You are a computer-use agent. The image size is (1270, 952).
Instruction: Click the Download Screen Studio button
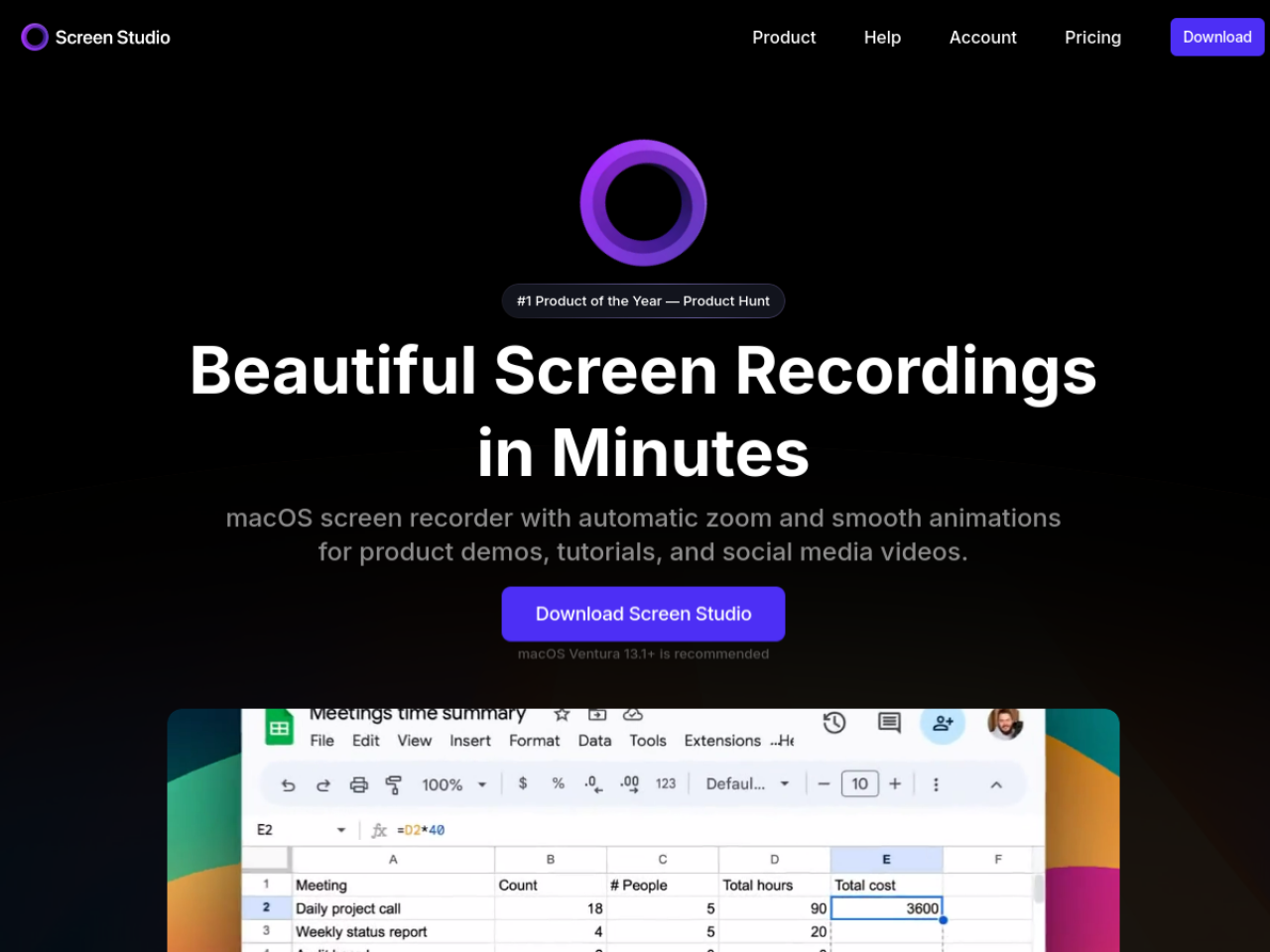643,614
